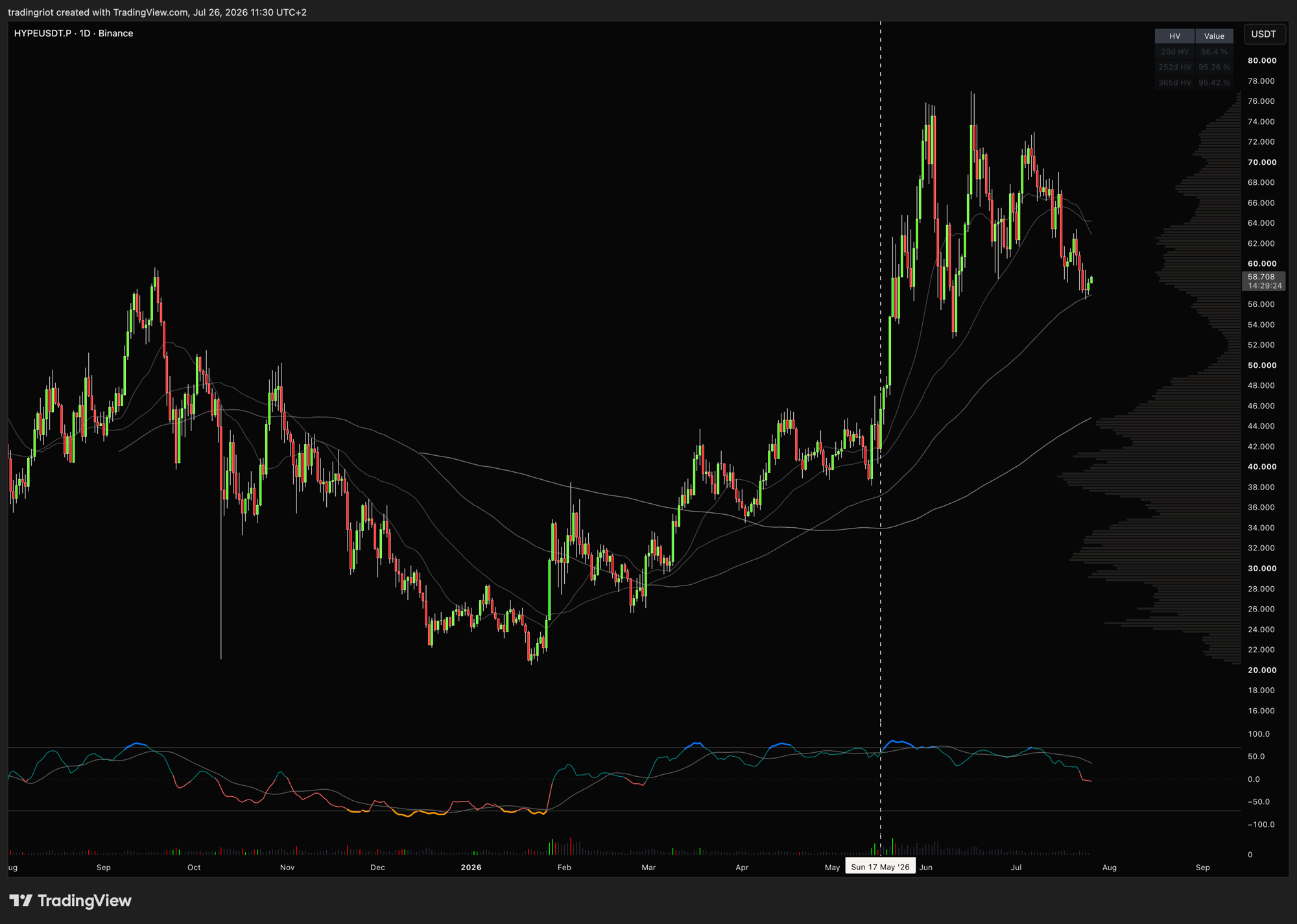This screenshot has height=924, width=1297.
Task: Click the 56.4 % volatility value
Action: 1214,52
